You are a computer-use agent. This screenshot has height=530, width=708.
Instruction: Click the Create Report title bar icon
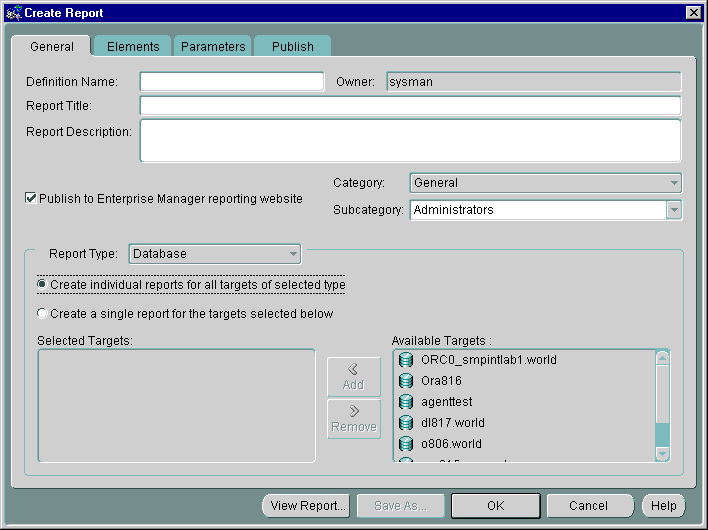point(13,13)
